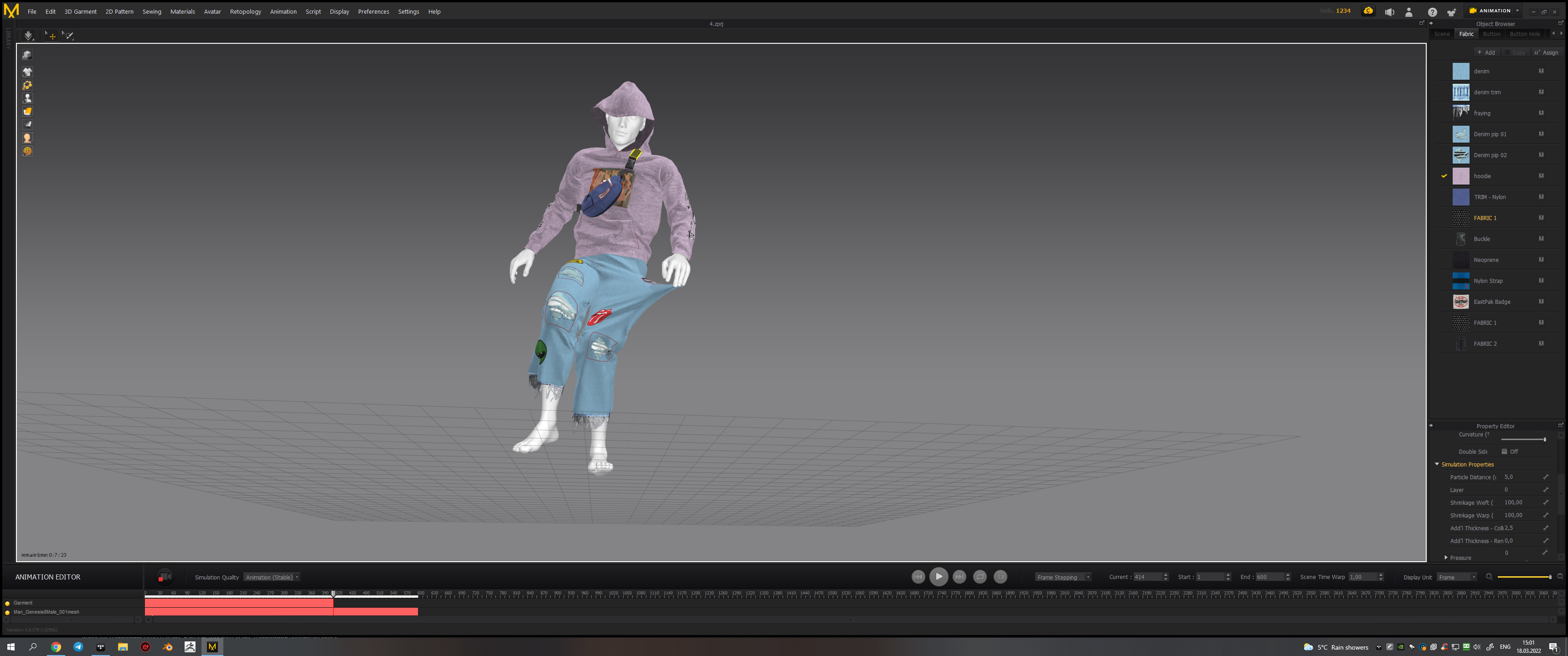Expand the Pressure property section
This screenshot has width=1568, height=656.
click(1446, 558)
